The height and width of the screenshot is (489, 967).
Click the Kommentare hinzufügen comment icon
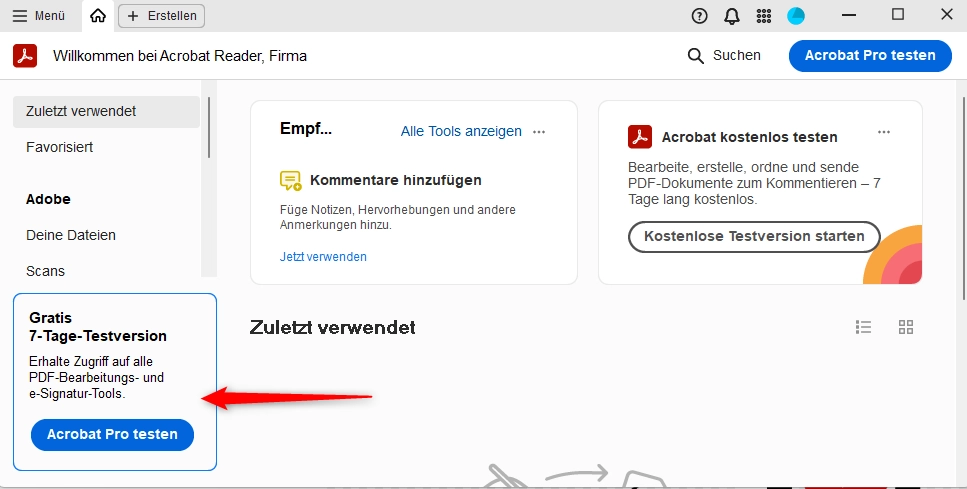(x=290, y=181)
